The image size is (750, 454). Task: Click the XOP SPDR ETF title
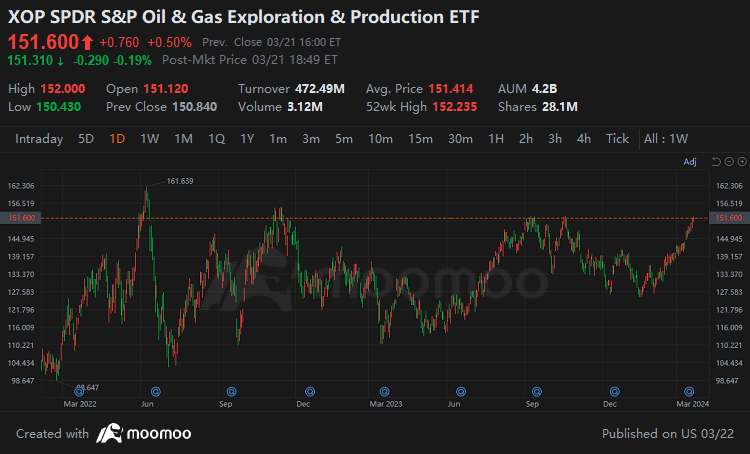pos(243,17)
